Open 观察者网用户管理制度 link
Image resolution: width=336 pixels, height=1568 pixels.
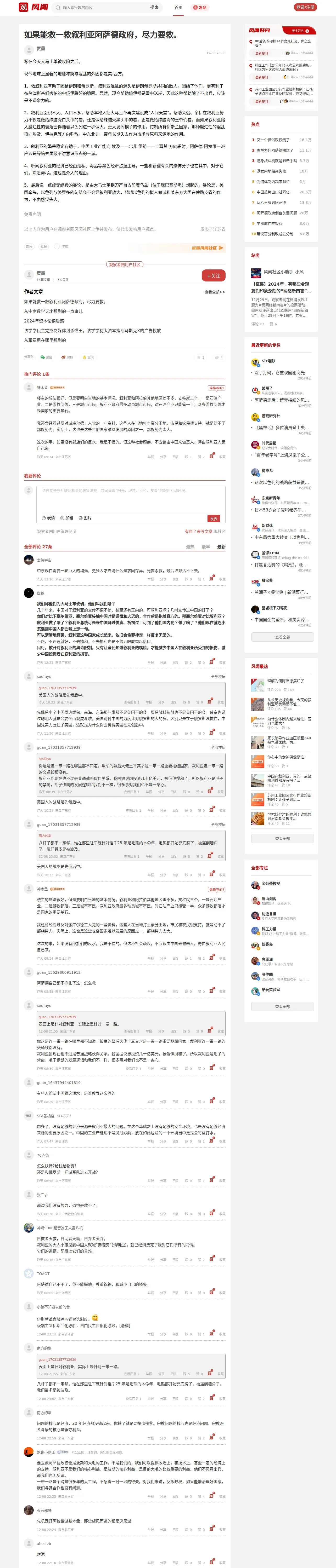(57, 531)
